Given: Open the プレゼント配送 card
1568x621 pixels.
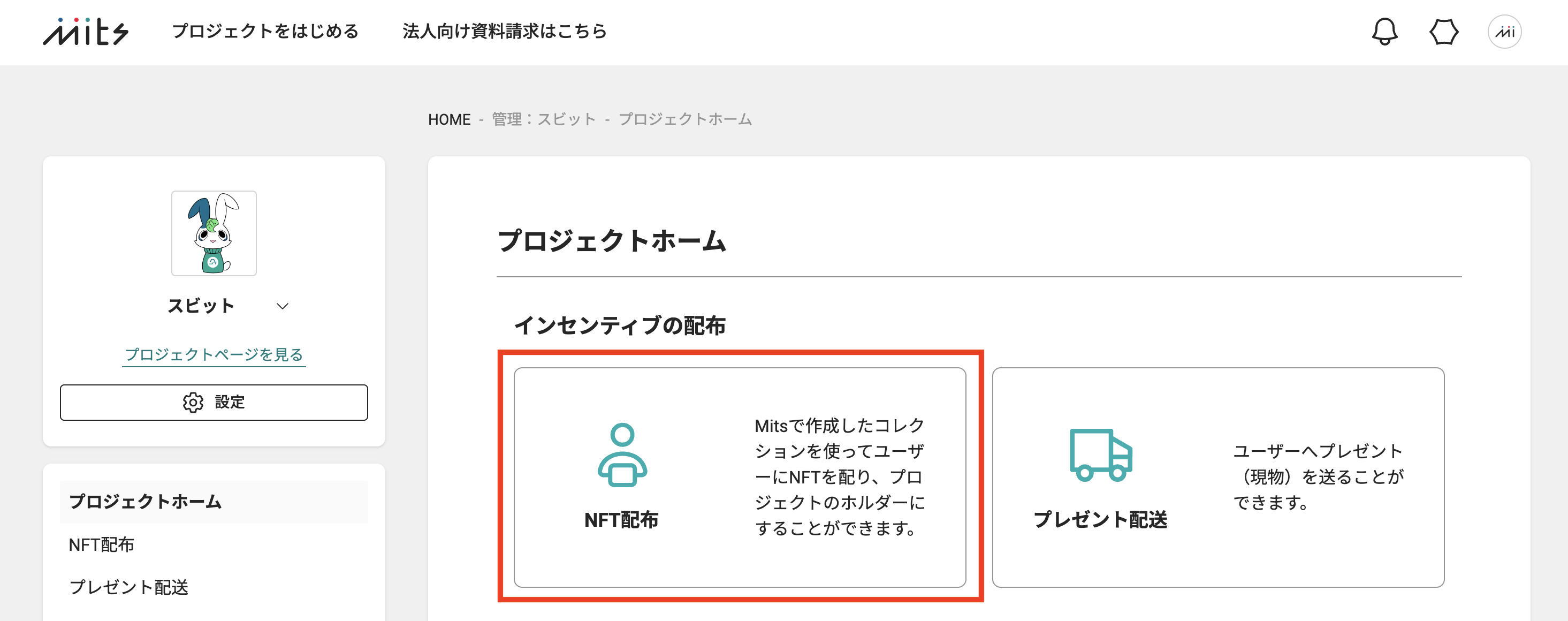Looking at the screenshot, I should (1218, 478).
